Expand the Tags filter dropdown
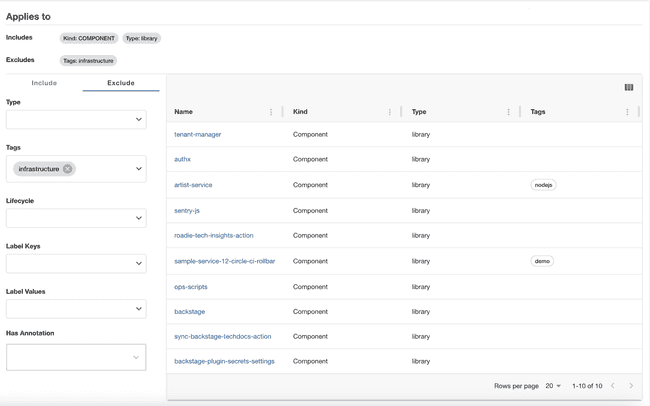 [x=138, y=169]
